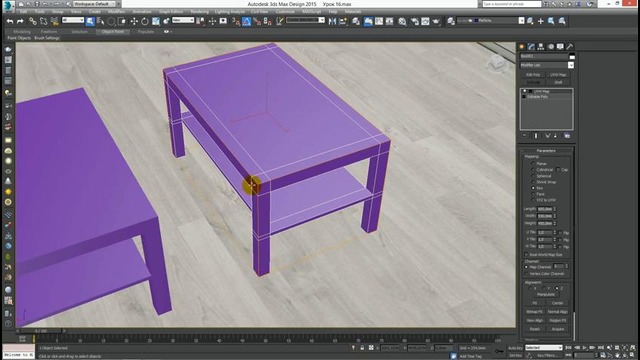The width and height of the screenshot is (640, 360).
Task: Select Planar mapping radio button
Action: click(533, 163)
